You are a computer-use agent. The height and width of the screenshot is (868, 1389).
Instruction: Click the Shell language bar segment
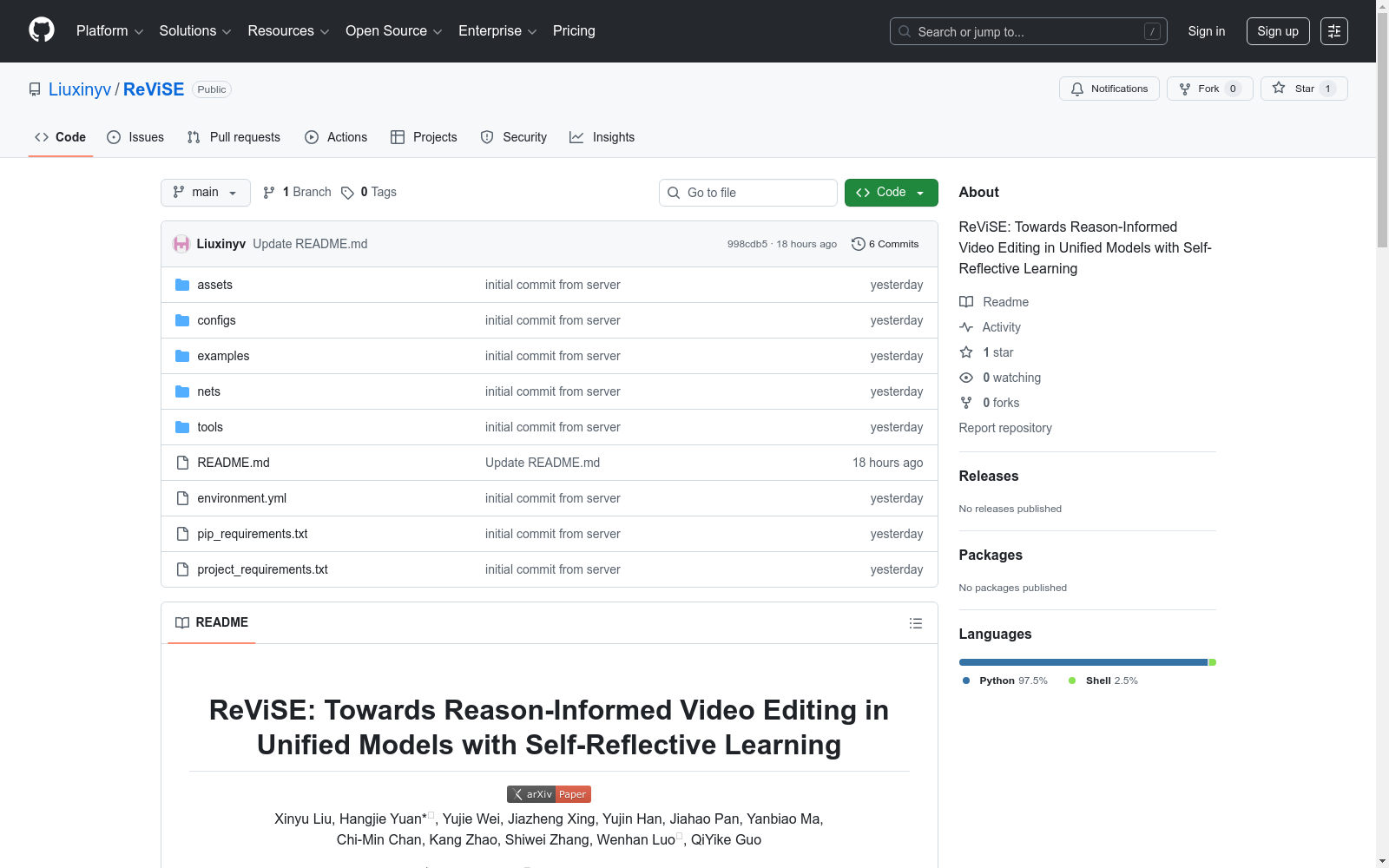click(x=1213, y=662)
